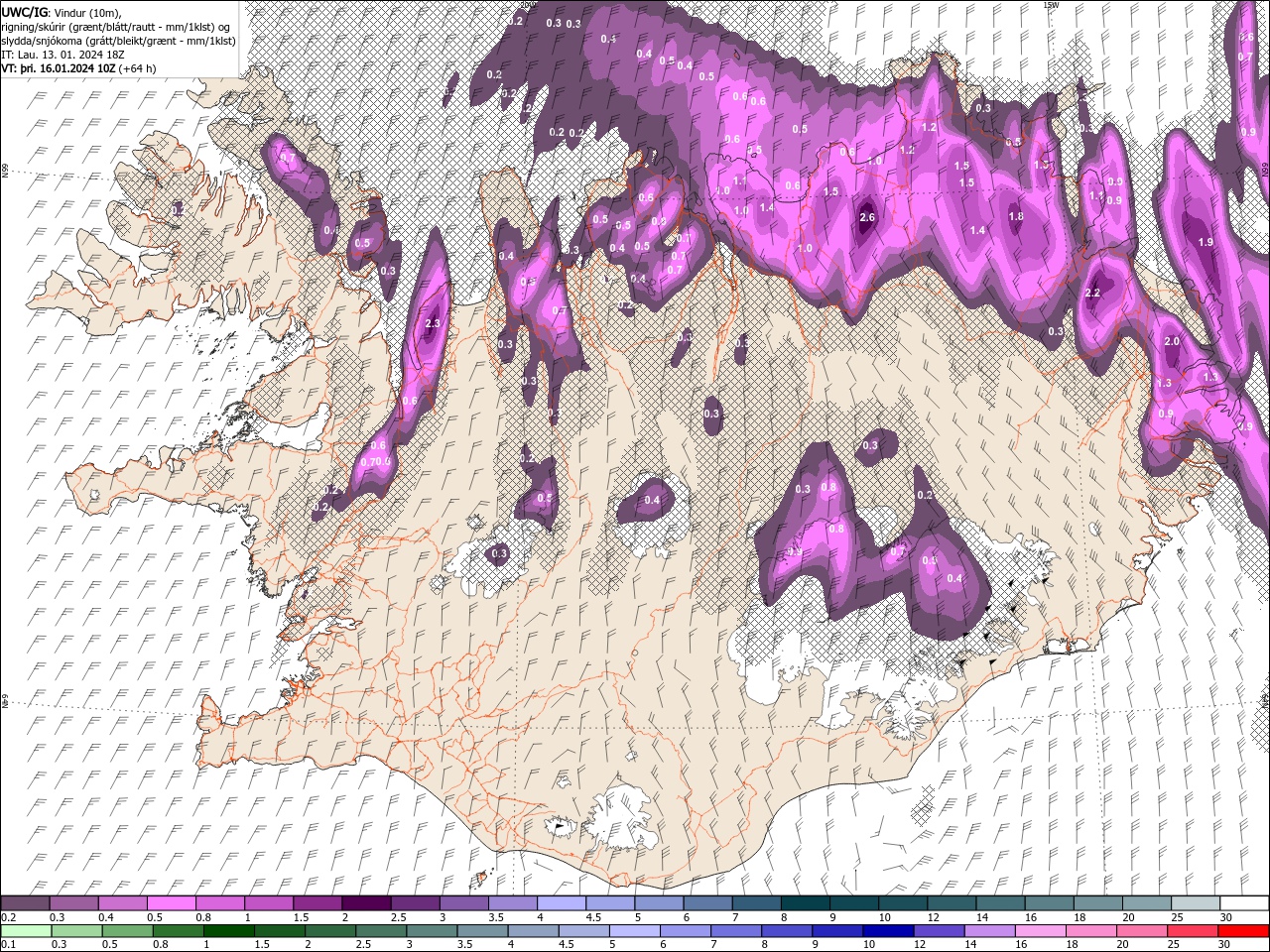Click the '1.8' precipitation value on map

[1015, 216]
